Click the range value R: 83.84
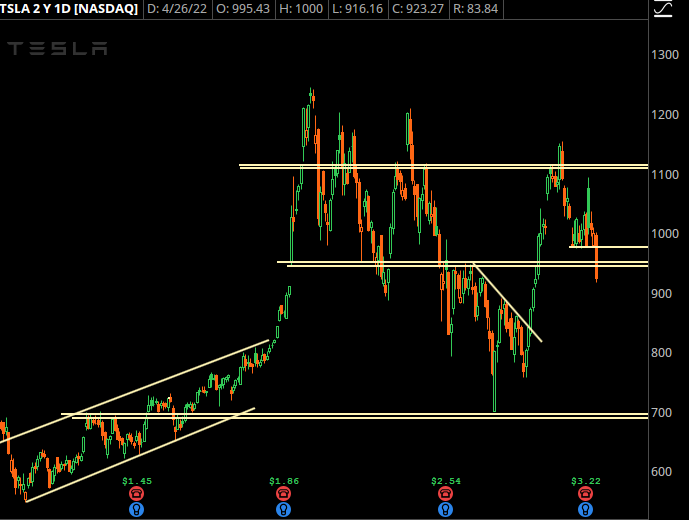The height and width of the screenshot is (520, 689). coord(475,9)
